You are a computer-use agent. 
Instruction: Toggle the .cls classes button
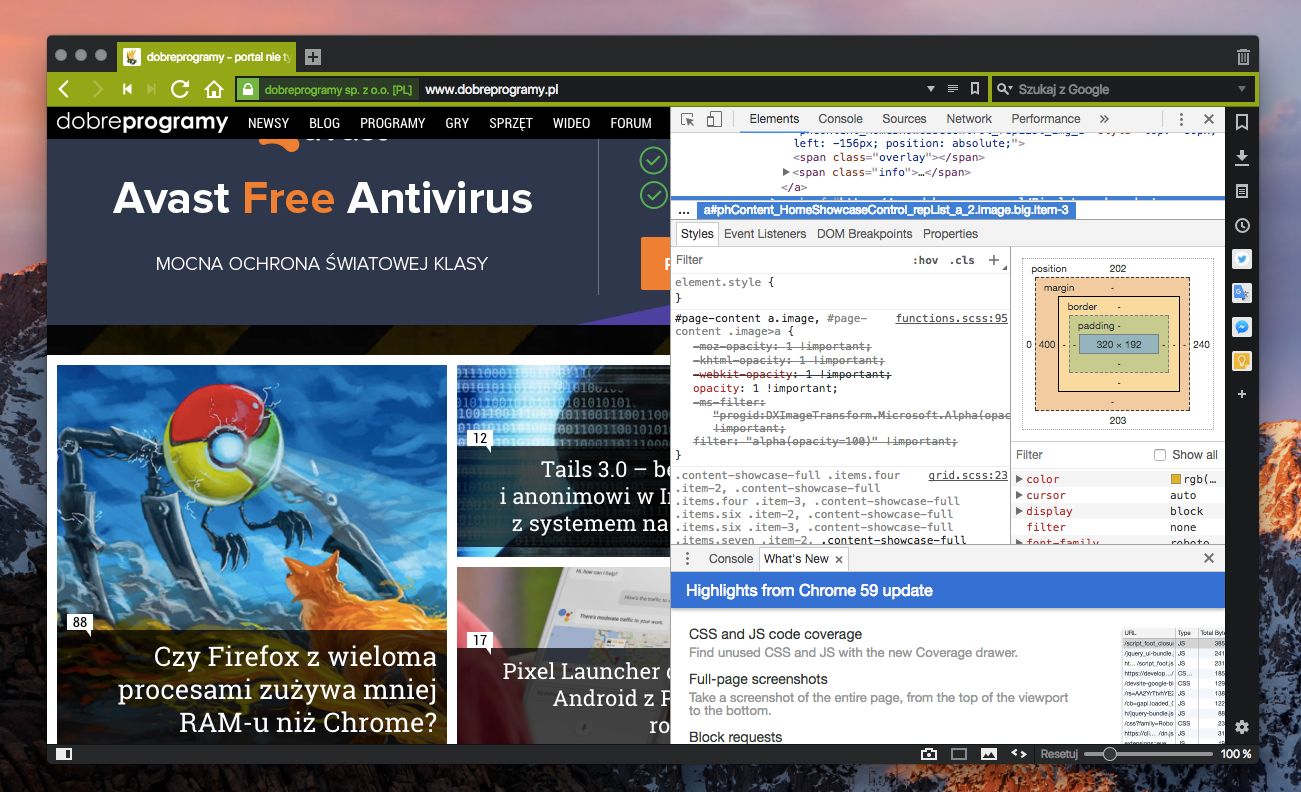tap(962, 260)
